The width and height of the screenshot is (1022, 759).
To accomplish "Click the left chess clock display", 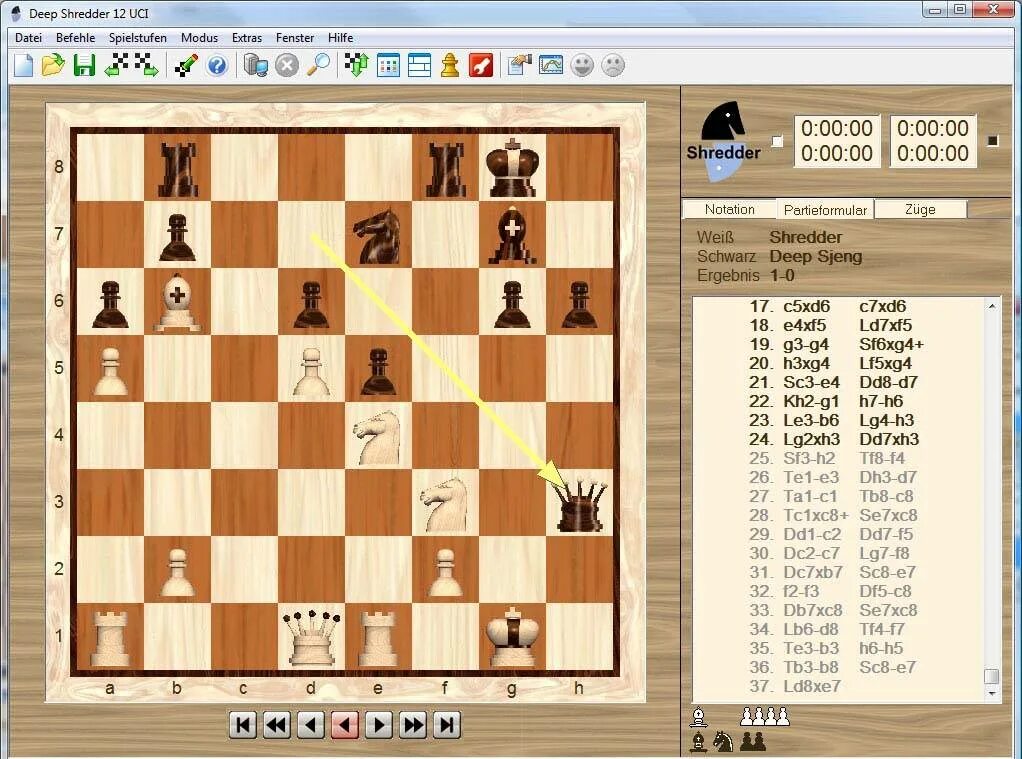I will pyautogui.click(x=837, y=141).
